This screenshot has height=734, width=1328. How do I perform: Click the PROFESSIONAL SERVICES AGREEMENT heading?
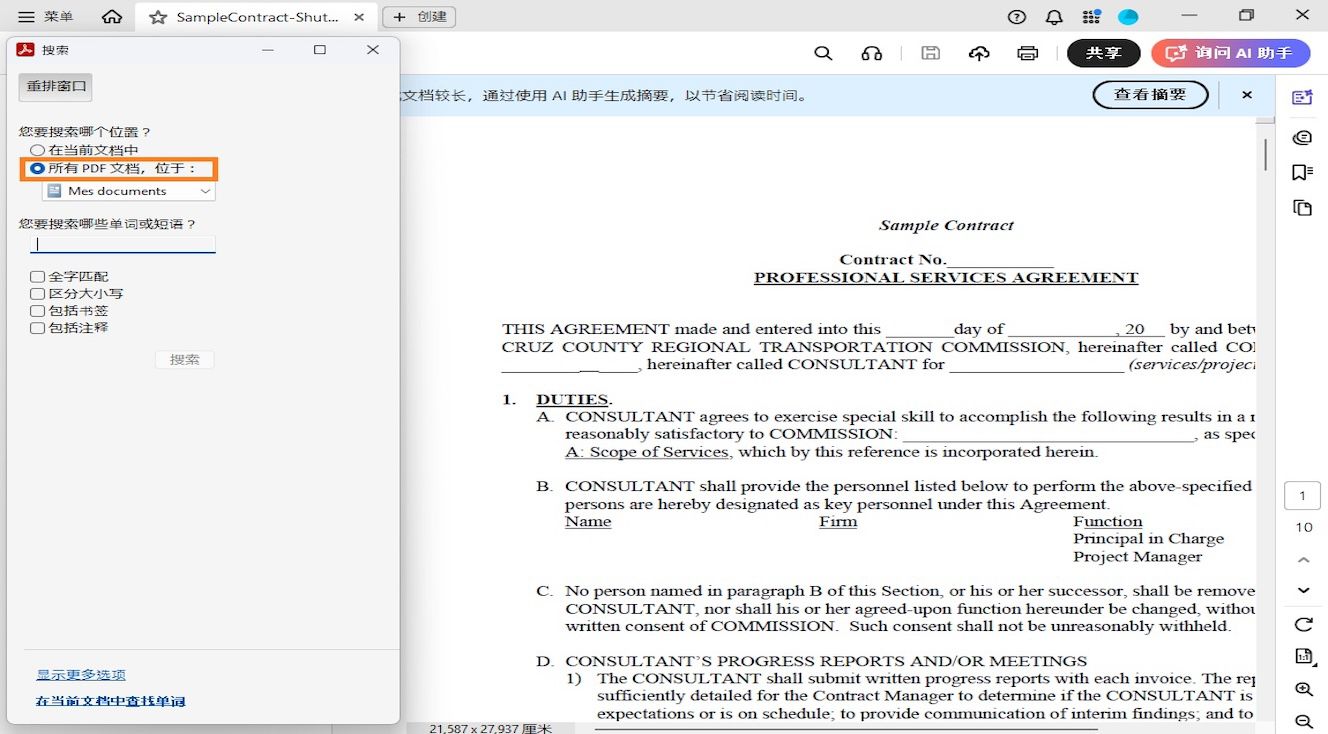946,278
